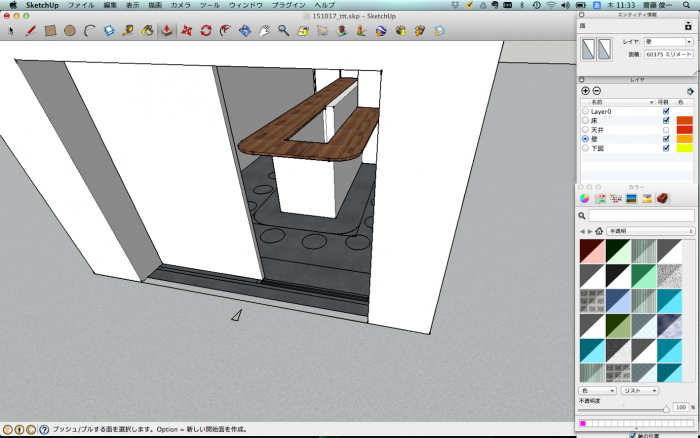Choose the Pan hand tool

[265, 30]
